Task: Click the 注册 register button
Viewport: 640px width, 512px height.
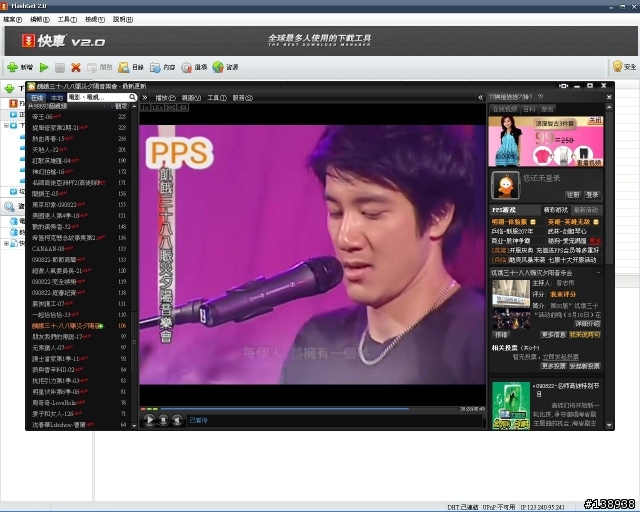Action: click(x=573, y=195)
